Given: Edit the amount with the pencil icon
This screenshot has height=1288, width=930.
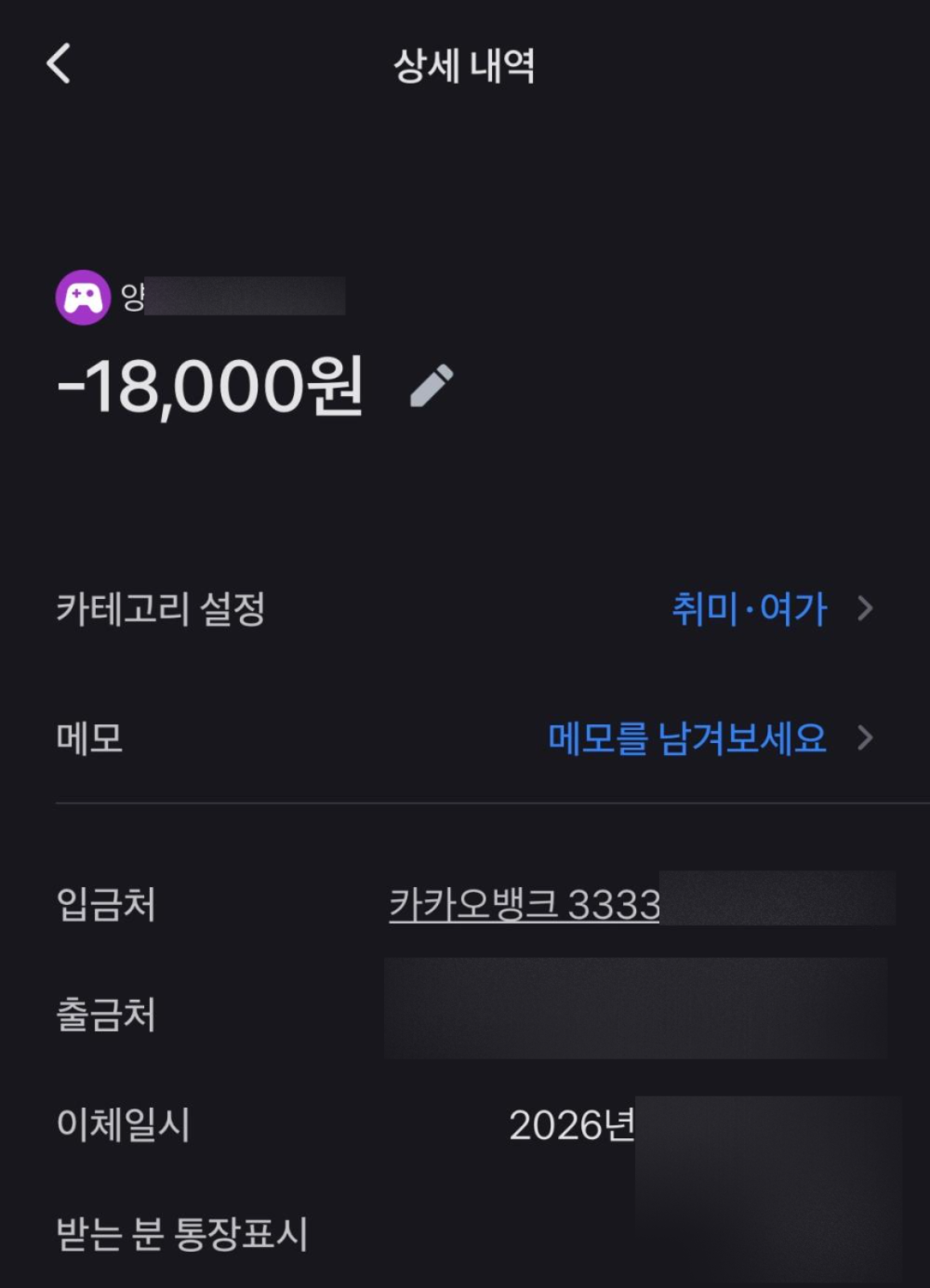Looking at the screenshot, I should 432,386.
